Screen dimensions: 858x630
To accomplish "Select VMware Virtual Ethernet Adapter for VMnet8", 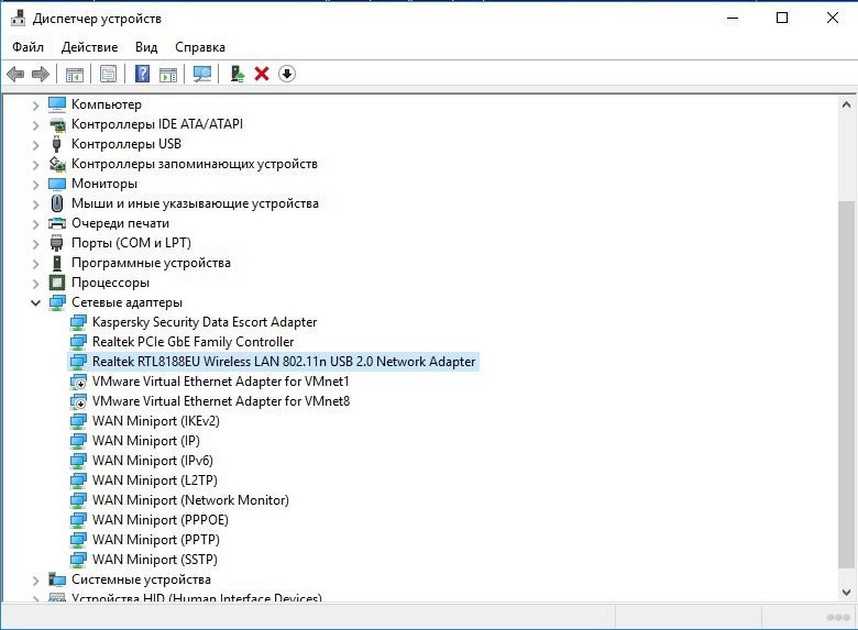I will tap(220, 401).
